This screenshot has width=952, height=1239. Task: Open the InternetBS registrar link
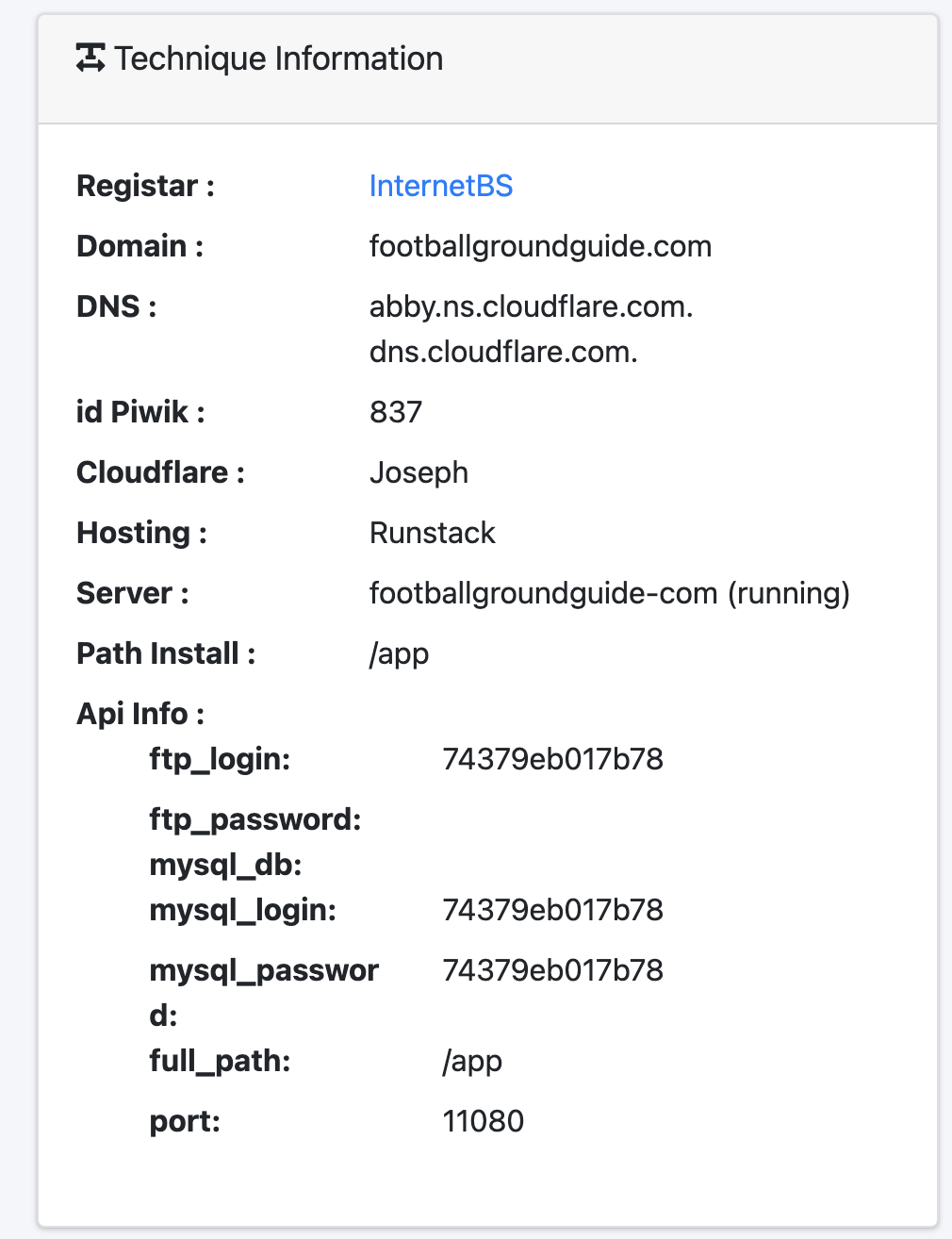click(x=440, y=186)
